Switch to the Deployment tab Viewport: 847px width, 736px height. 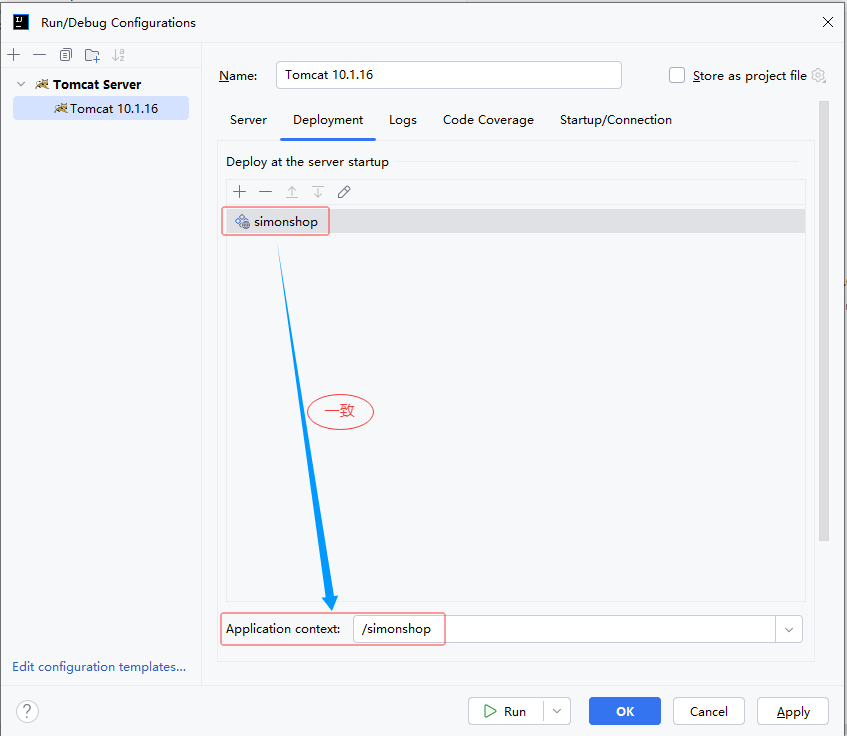[x=328, y=120]
